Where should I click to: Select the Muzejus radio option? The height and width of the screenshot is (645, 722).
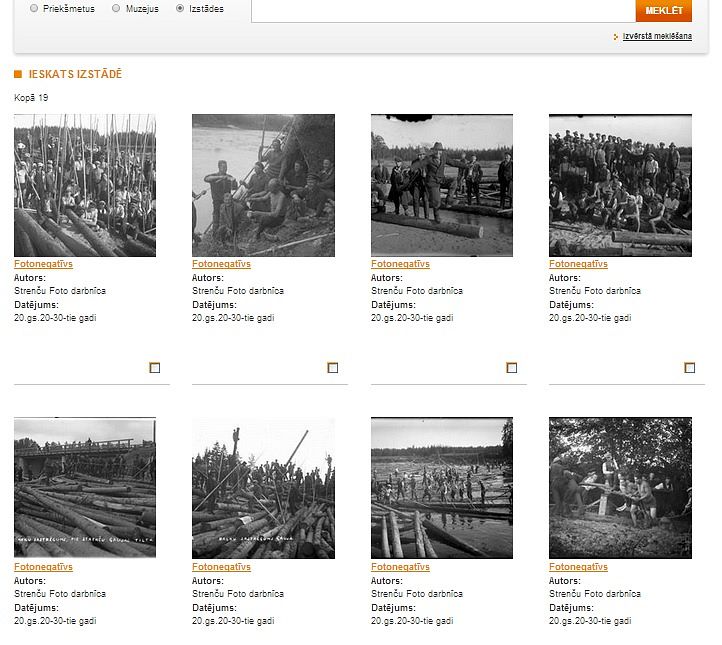pyautogui.click(x=116, y=8)
